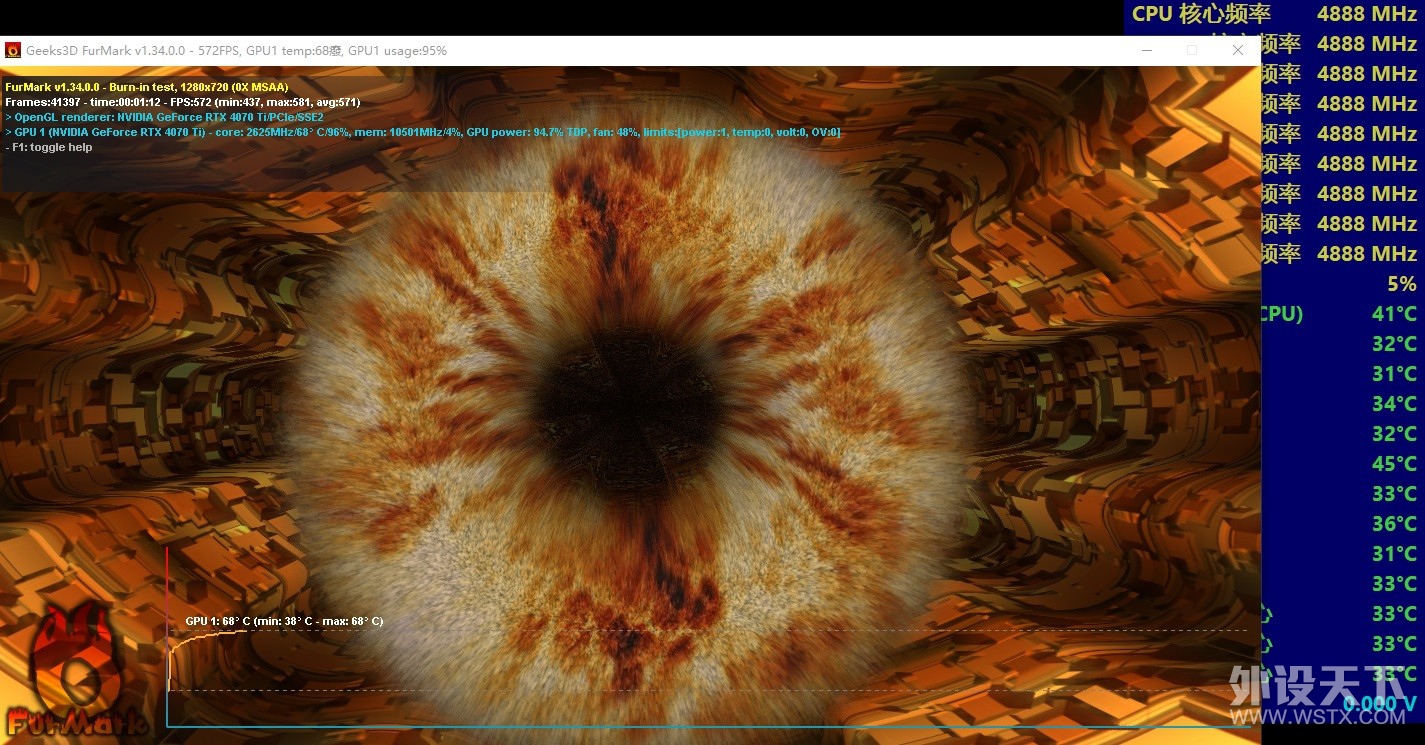Click the F1 toggle help hint
This screenshot has height=745, width=1425.
49,147
